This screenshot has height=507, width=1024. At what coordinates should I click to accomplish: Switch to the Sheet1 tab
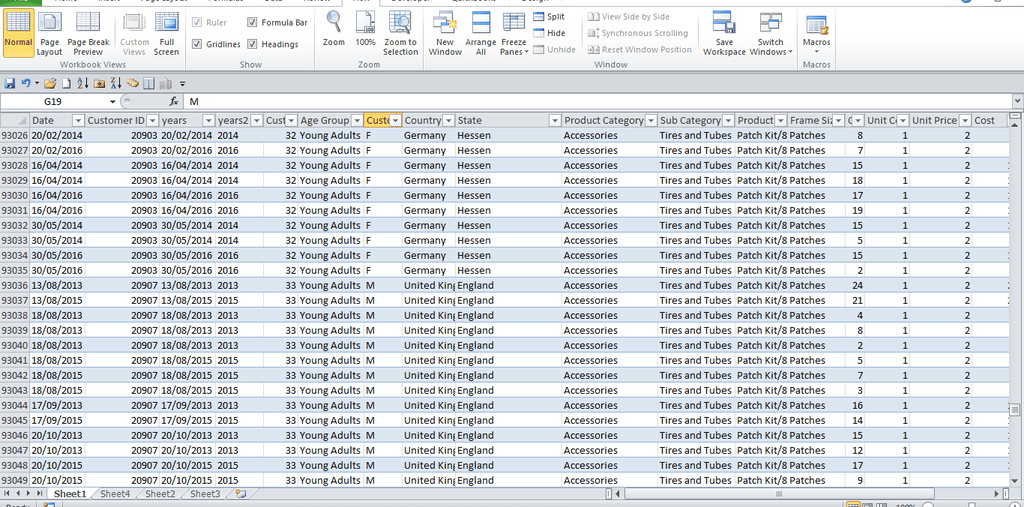point(70,494)
